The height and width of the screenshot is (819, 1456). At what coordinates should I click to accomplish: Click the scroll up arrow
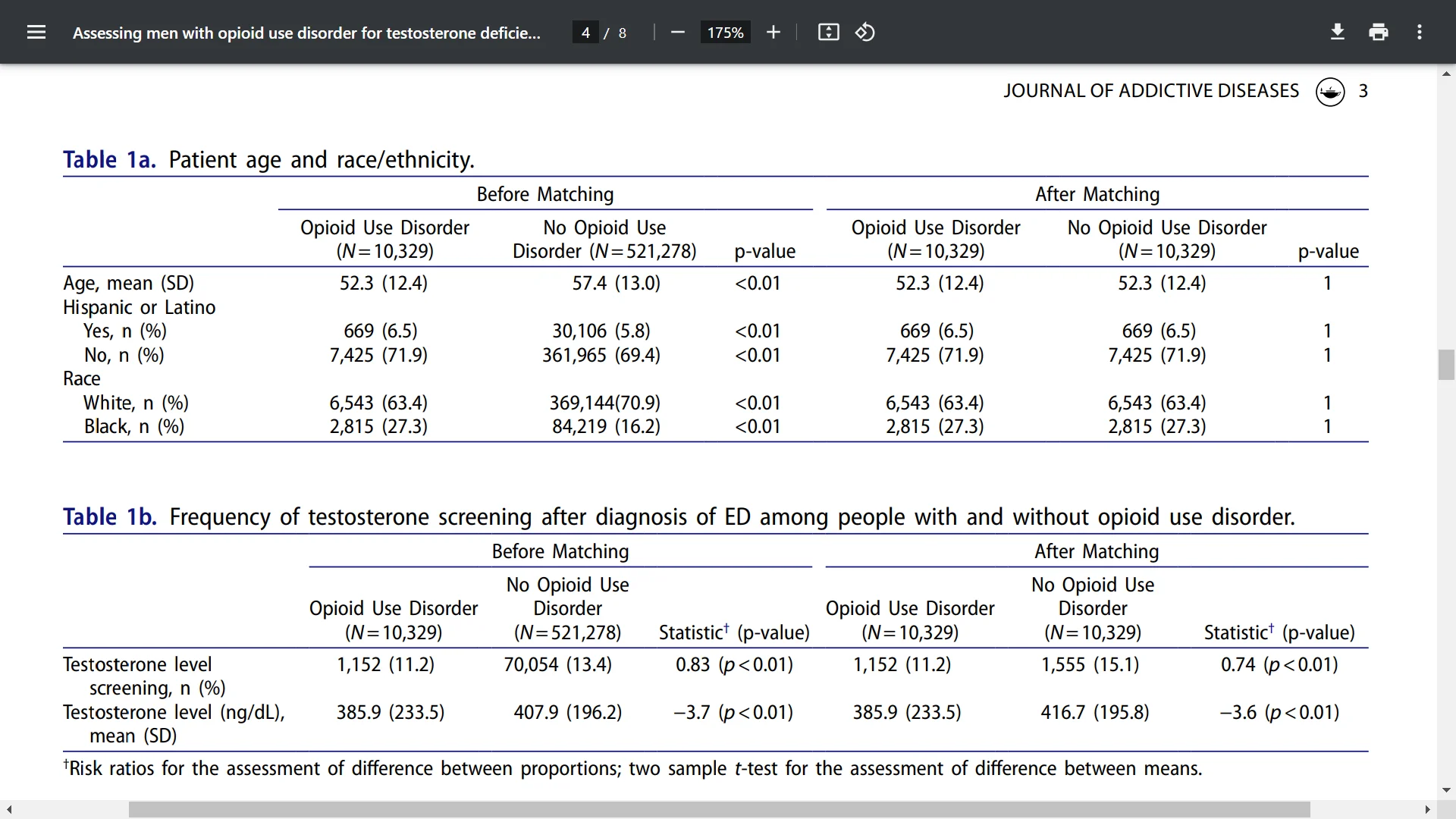coord(1446,74)
